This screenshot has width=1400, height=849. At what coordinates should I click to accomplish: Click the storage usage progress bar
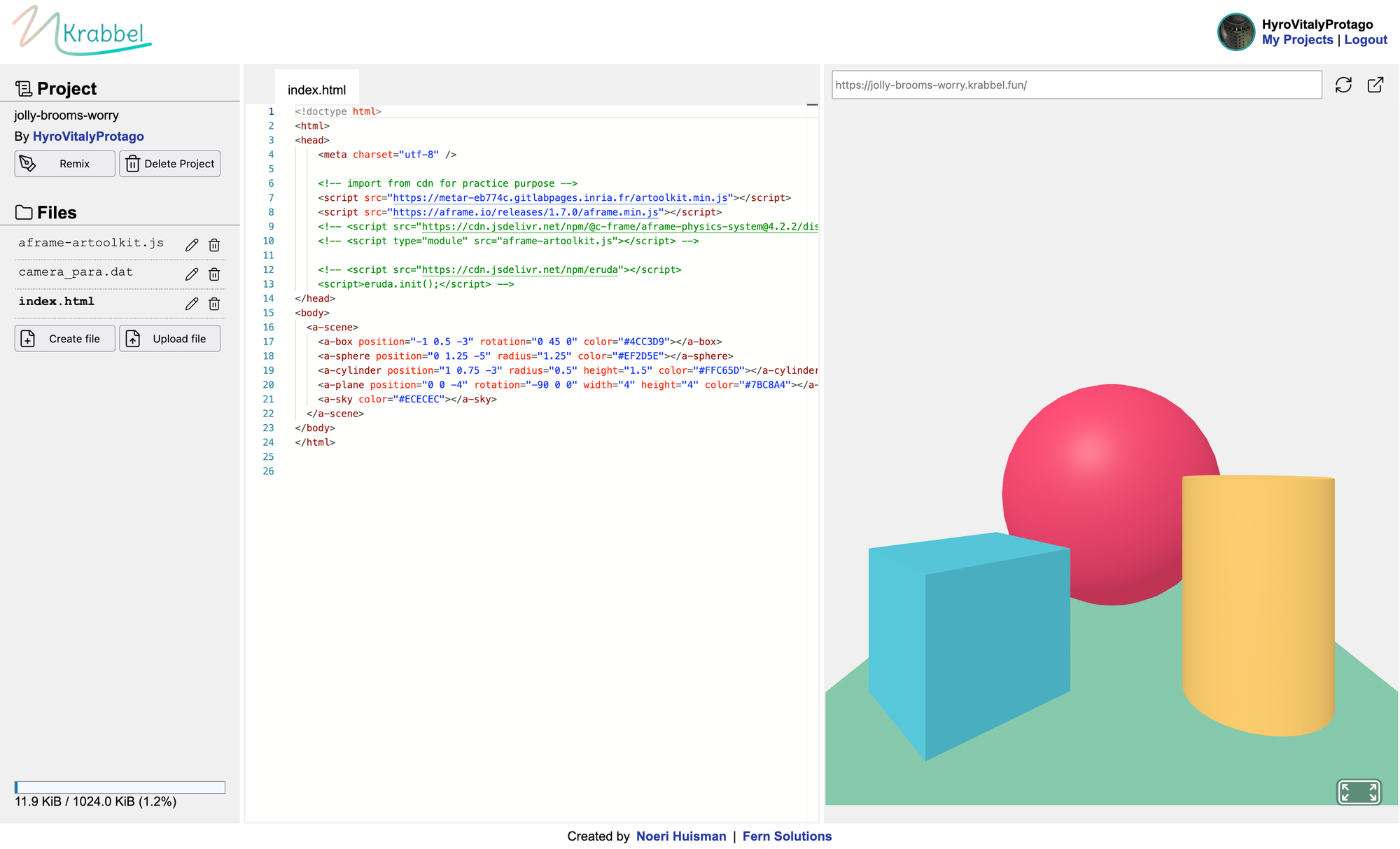(120, 787)
